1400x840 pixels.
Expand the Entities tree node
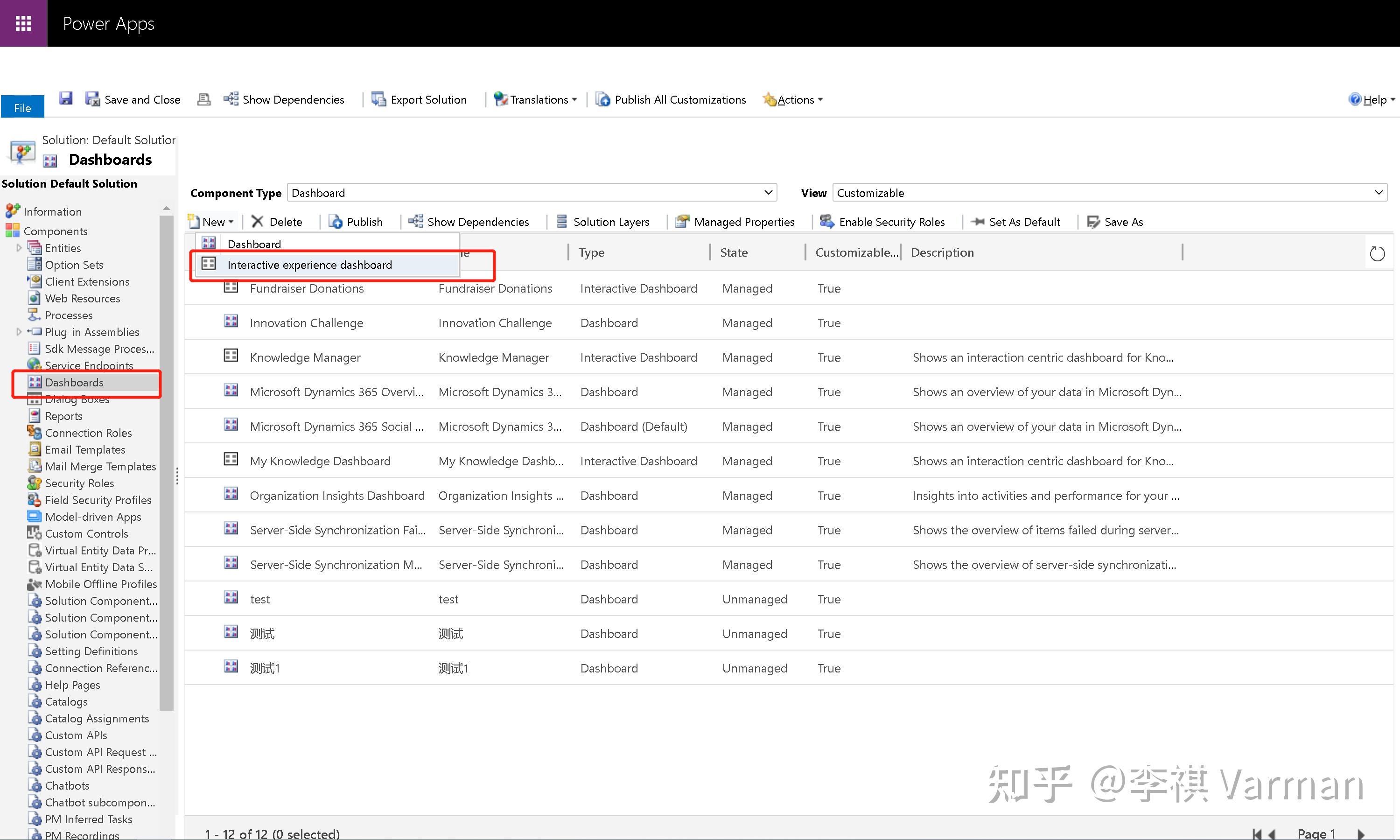pos(19,248)
